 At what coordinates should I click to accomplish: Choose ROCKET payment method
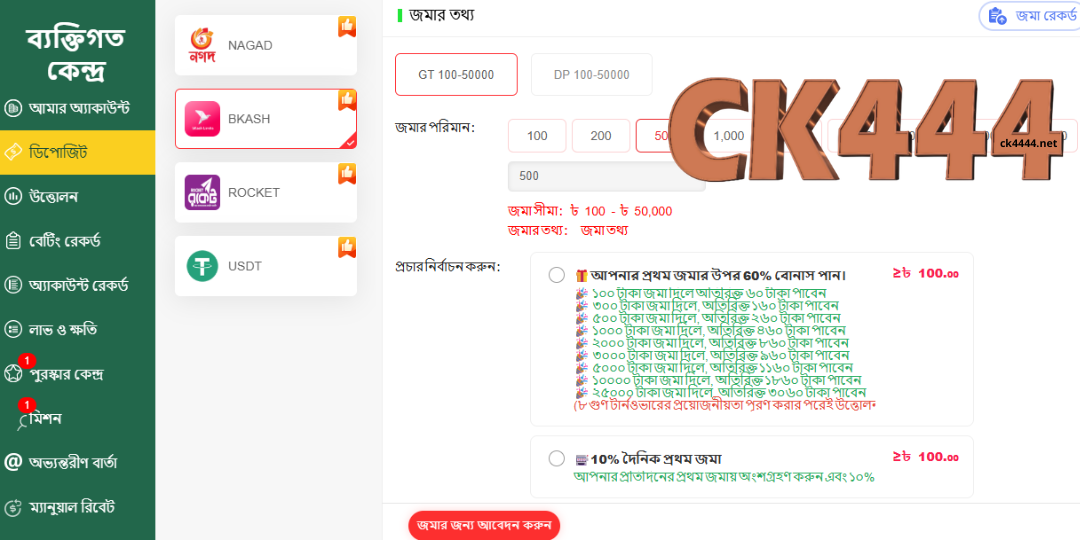tap(266, 192)
